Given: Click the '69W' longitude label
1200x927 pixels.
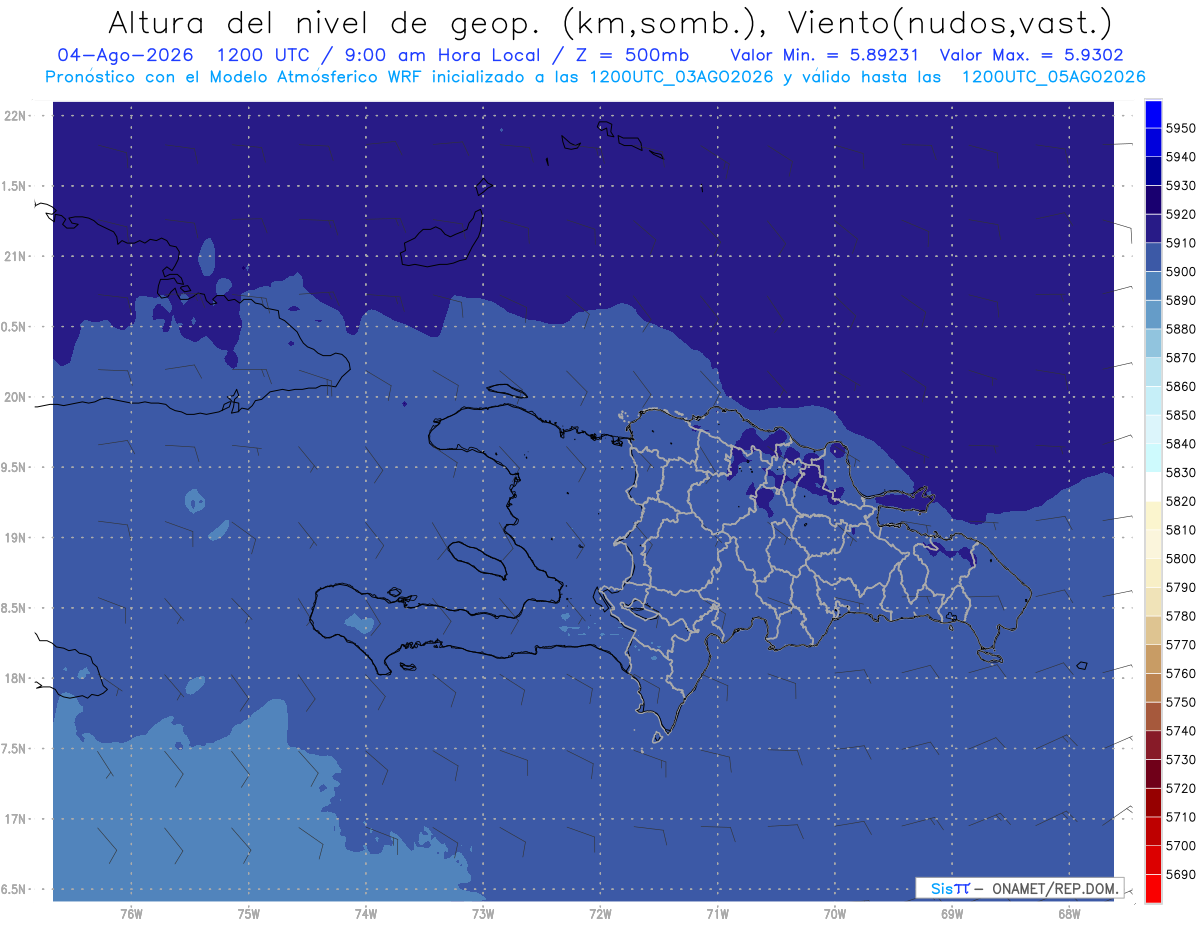Looking at the screenshot, I should click(x=952, y=914).
